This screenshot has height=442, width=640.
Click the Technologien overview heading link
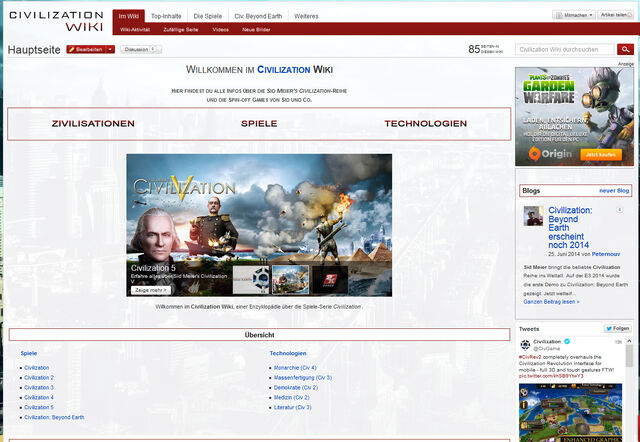(288, 353)
